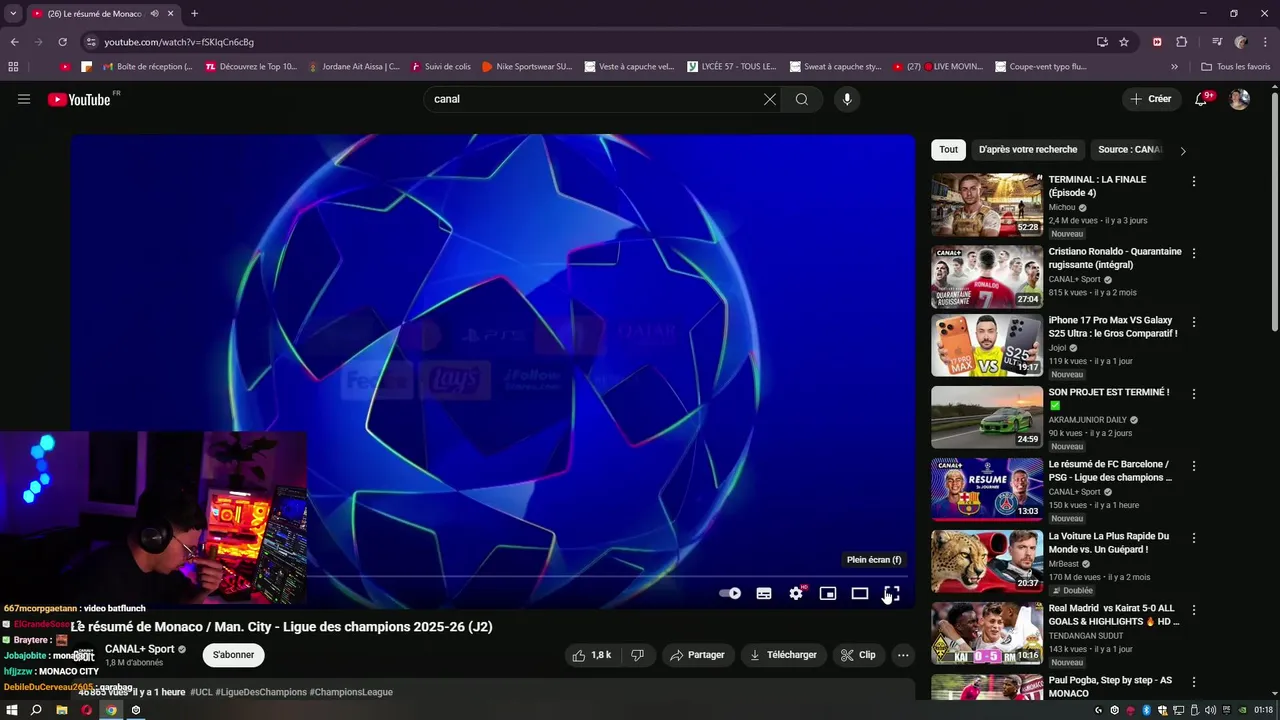Select the Tout filter chip
This screenshot has width=1280, height=720.
[x=948, y=150]
